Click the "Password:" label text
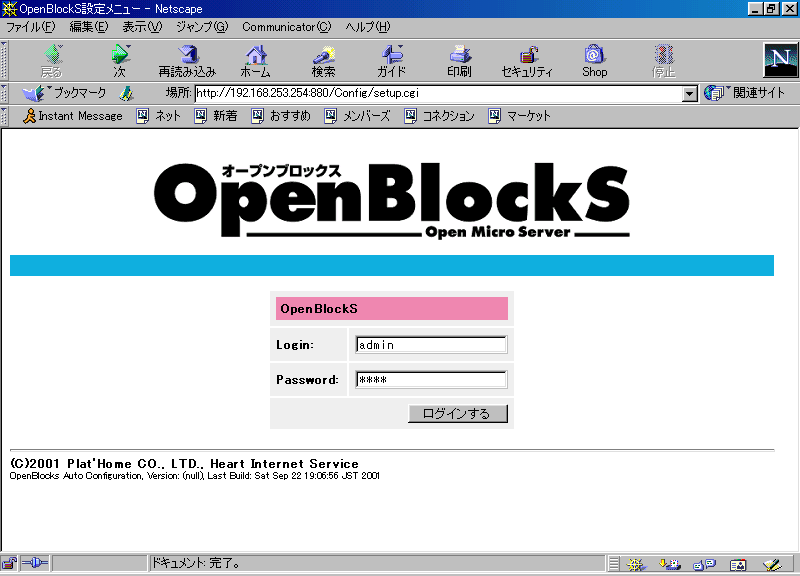Screen dimensions: 800x576 (308, 380)
